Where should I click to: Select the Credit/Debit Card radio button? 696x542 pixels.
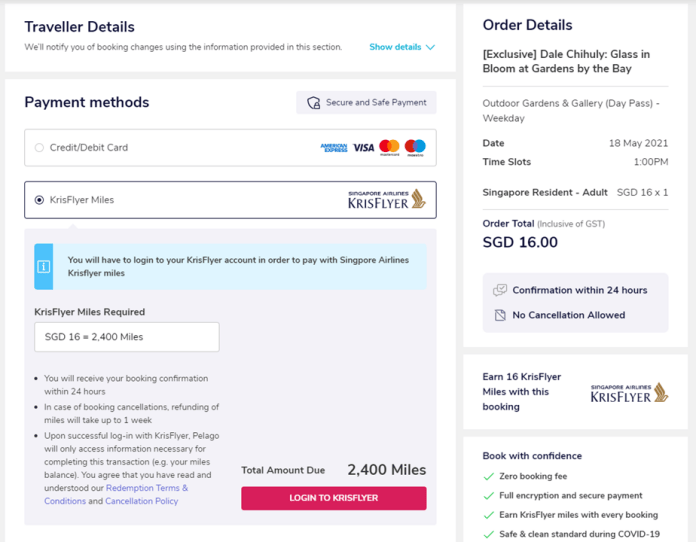click(40, 148)
